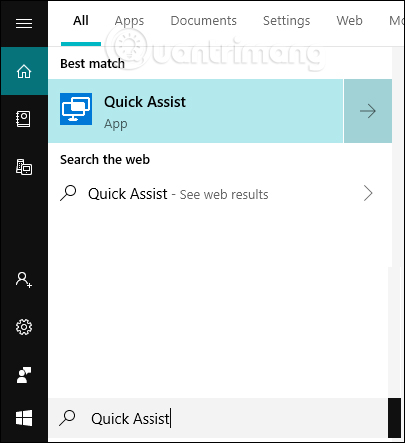Switch to the All tab
The width and height of the screenshot is (405, 443).
pos(81,21)
